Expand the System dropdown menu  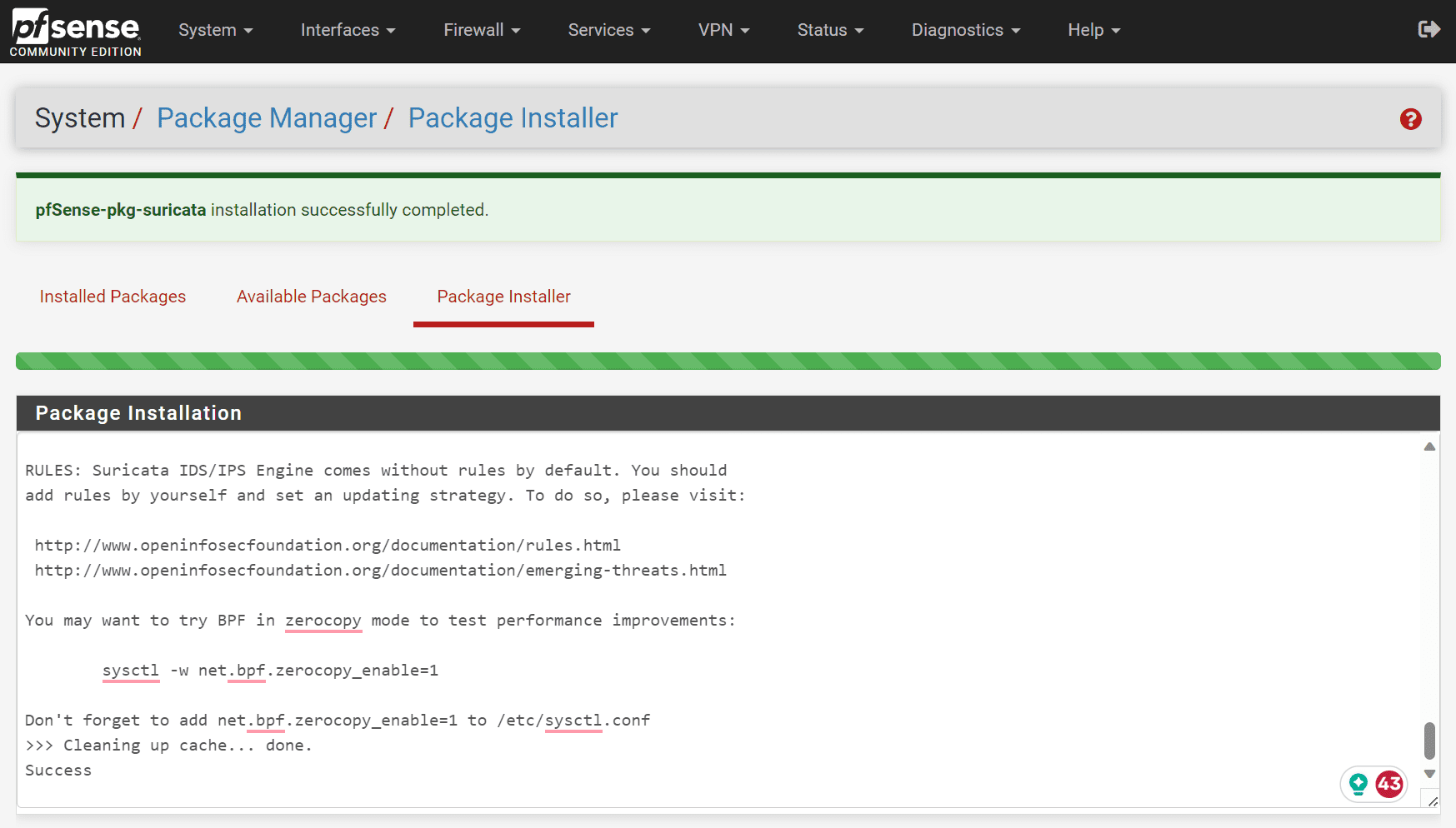click(215, 30)
